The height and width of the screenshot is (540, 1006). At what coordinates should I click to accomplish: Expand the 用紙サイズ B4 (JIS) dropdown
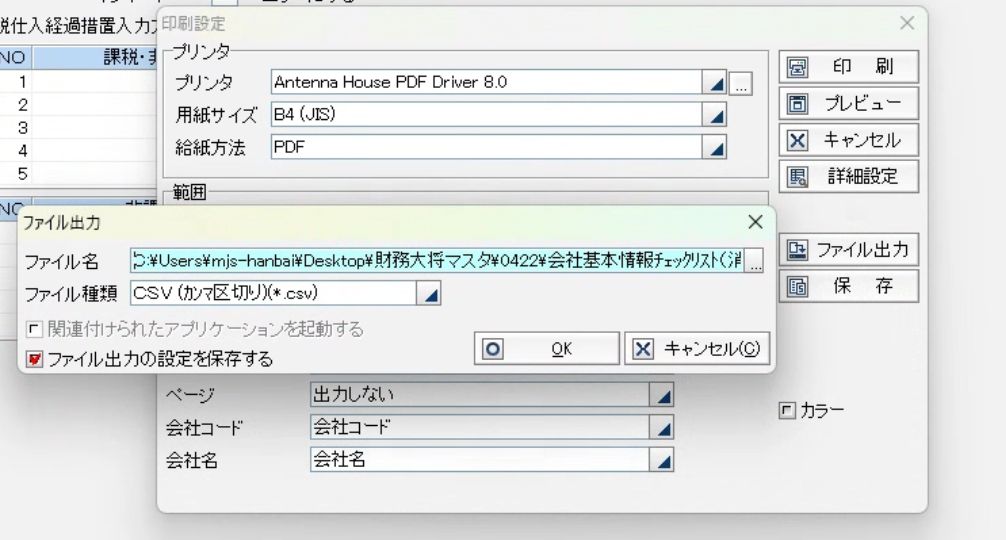click(x=716, y=115)
